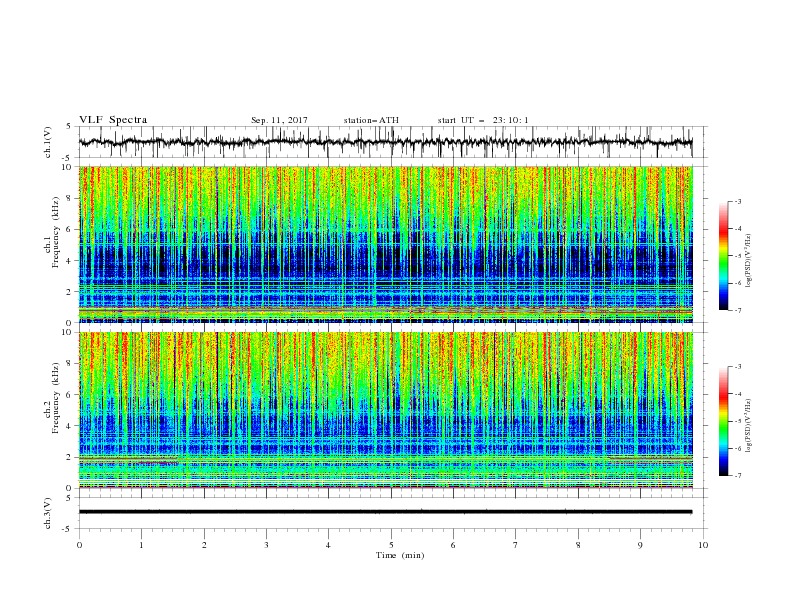Click the ch.1 color bar "log(PSD)(V²/Hz)" label
Screen dimensions: 792x612
(748, 261)
